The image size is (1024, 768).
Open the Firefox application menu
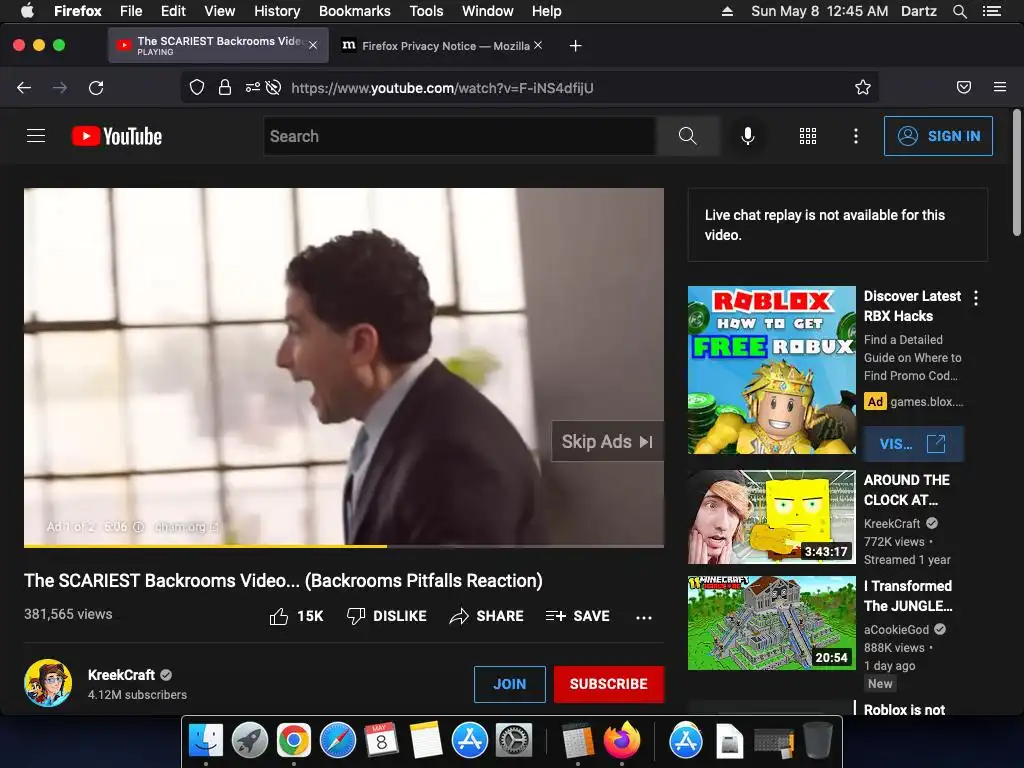pos(1000,87)
